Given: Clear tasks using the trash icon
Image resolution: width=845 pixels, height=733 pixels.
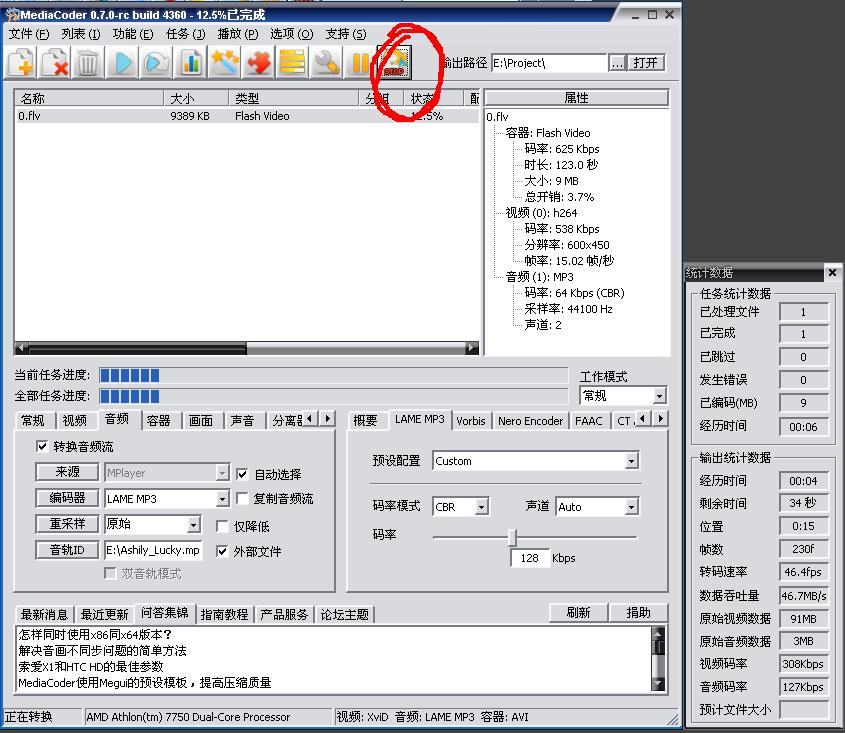Looking at the screenshot, I should [88, 62].
